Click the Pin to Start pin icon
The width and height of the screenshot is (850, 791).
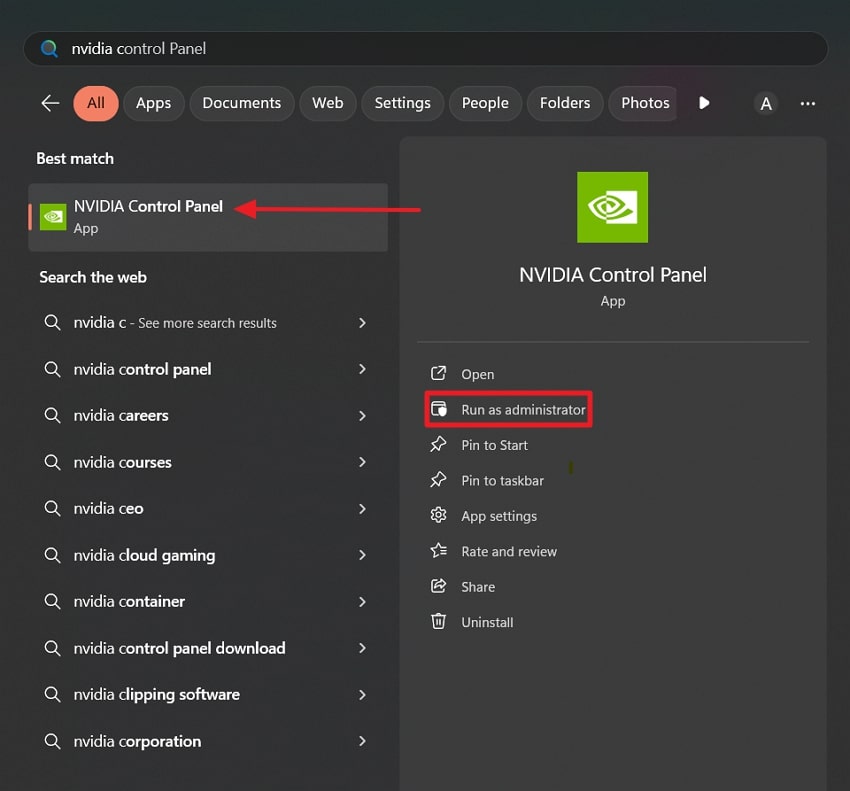click(438, 445)
